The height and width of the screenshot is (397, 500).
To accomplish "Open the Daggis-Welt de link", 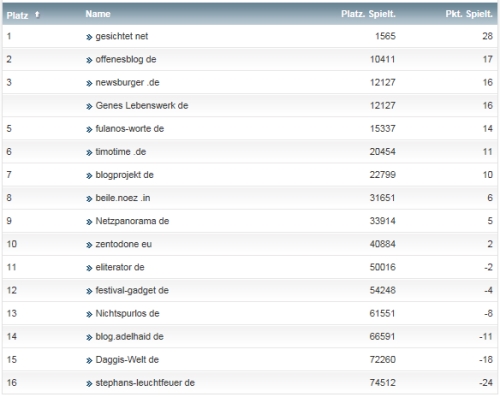I will (127, 359).
